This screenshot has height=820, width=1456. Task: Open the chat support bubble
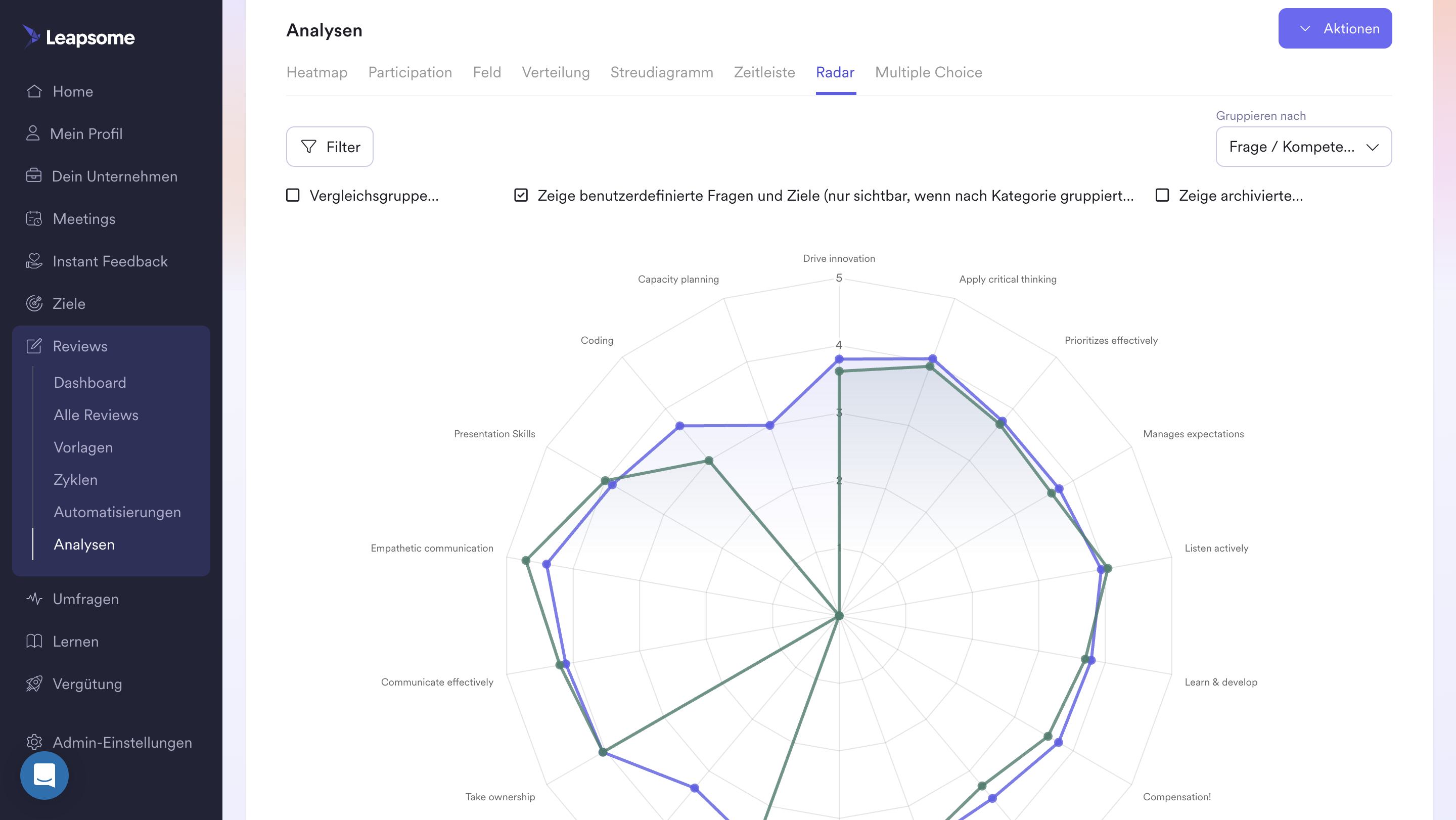(x=44, y=776)
